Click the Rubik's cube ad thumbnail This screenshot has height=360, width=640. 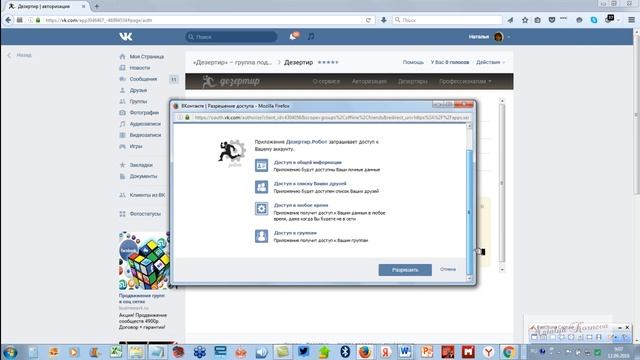(144, 261)
